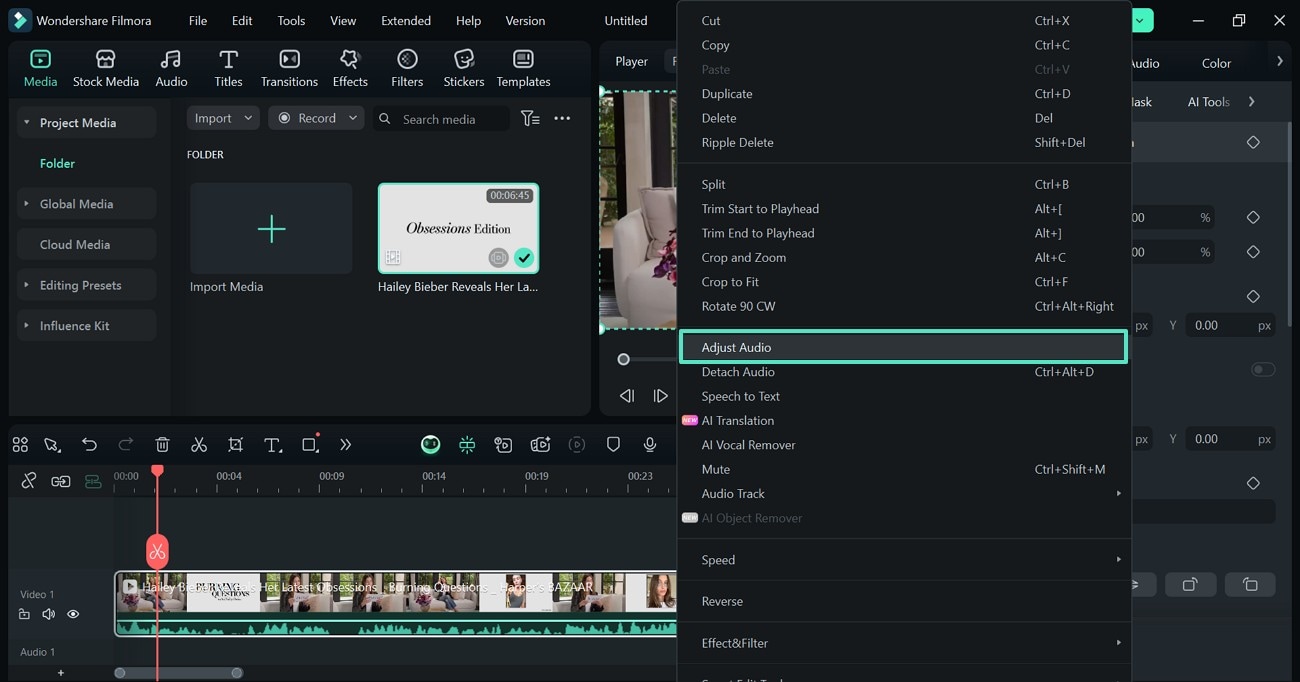Open the Add Text tool

point(273,444)
